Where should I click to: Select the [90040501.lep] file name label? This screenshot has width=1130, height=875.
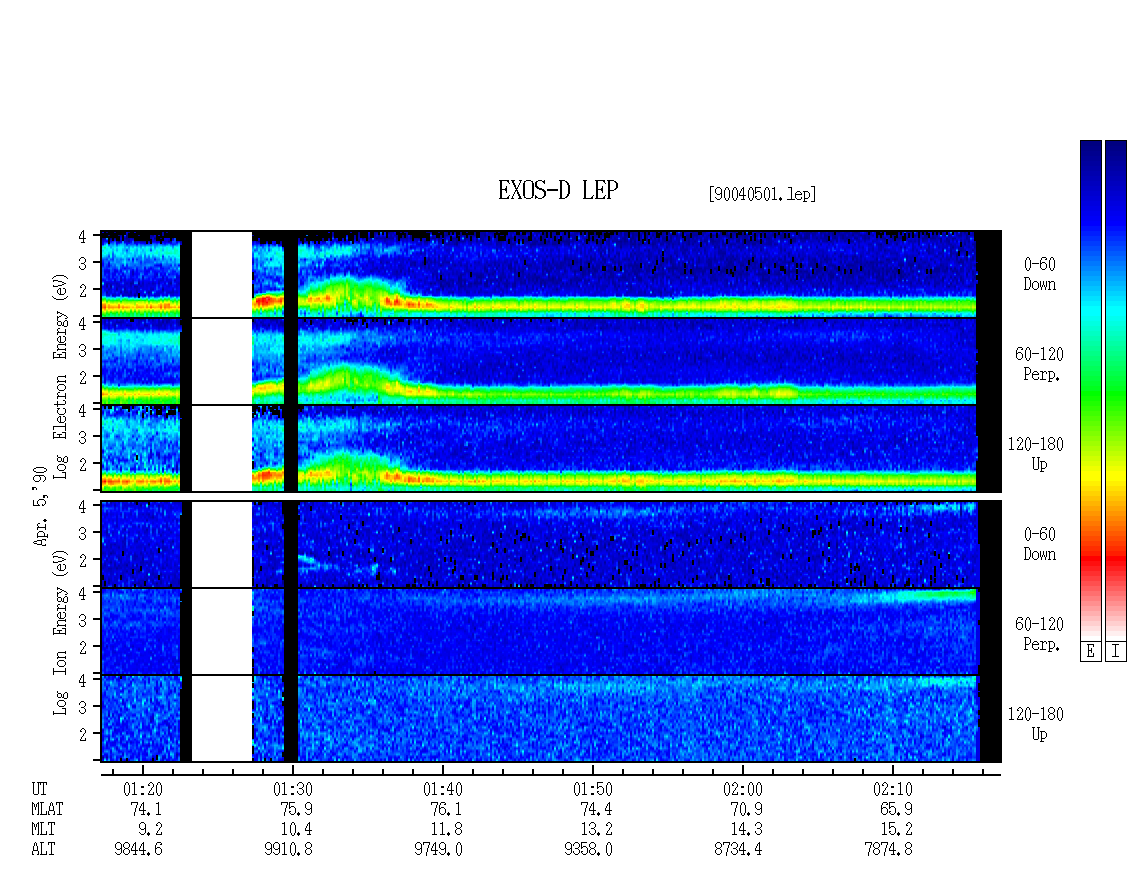coord(762,194)
